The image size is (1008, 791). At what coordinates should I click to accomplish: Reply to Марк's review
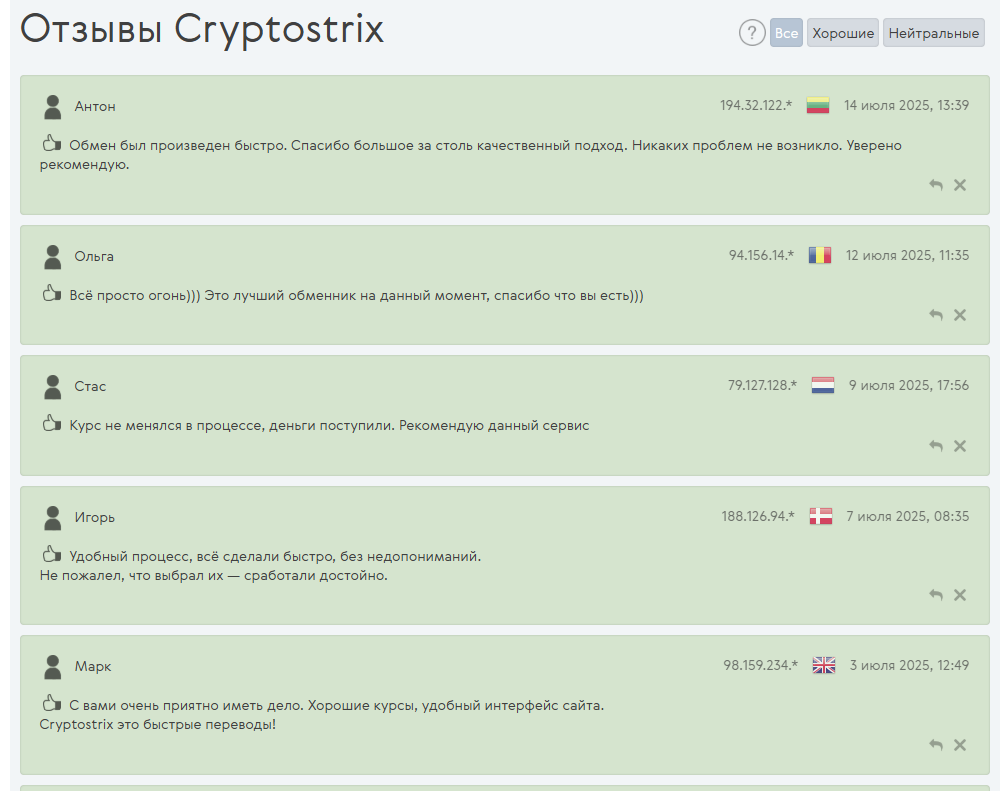pos(936,745)
